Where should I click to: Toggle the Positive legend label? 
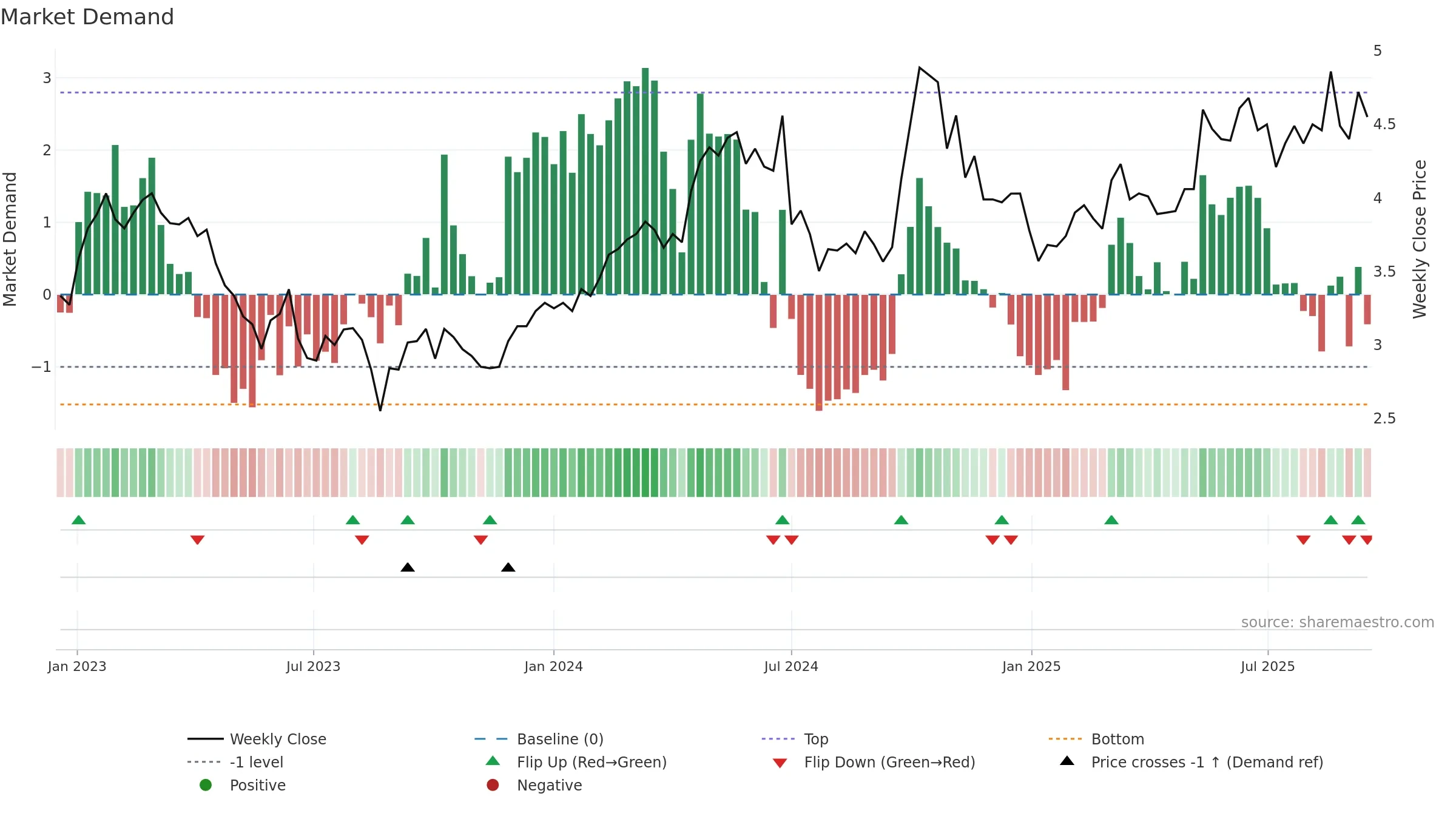(257, 785)
